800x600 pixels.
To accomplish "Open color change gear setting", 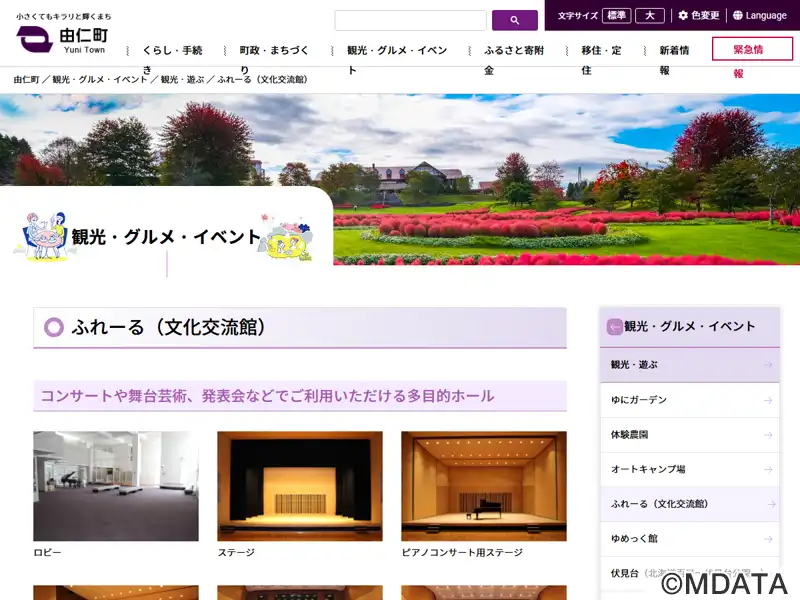I will [698, 16].
